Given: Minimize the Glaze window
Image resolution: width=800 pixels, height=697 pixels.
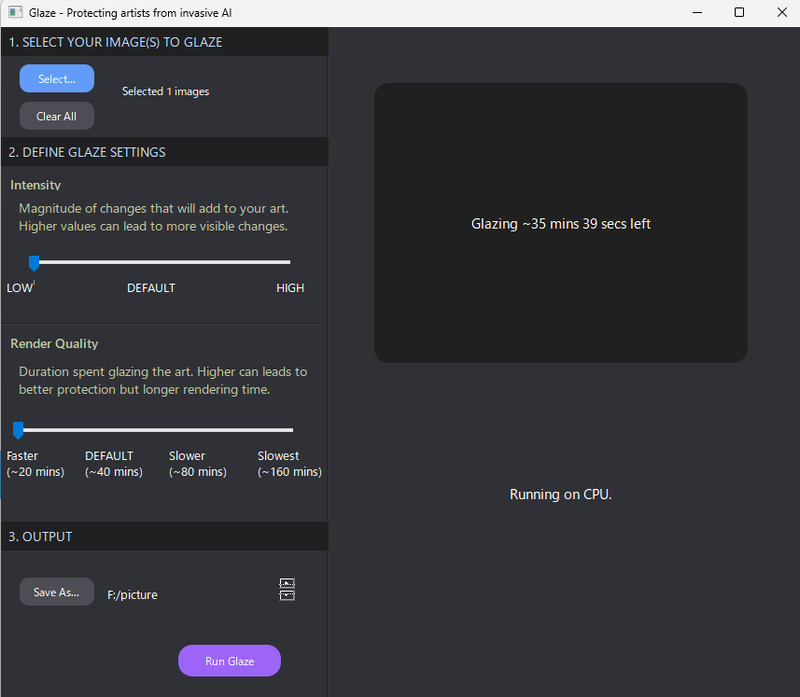Looking at the screenshot, I should (x=697, y=12).
